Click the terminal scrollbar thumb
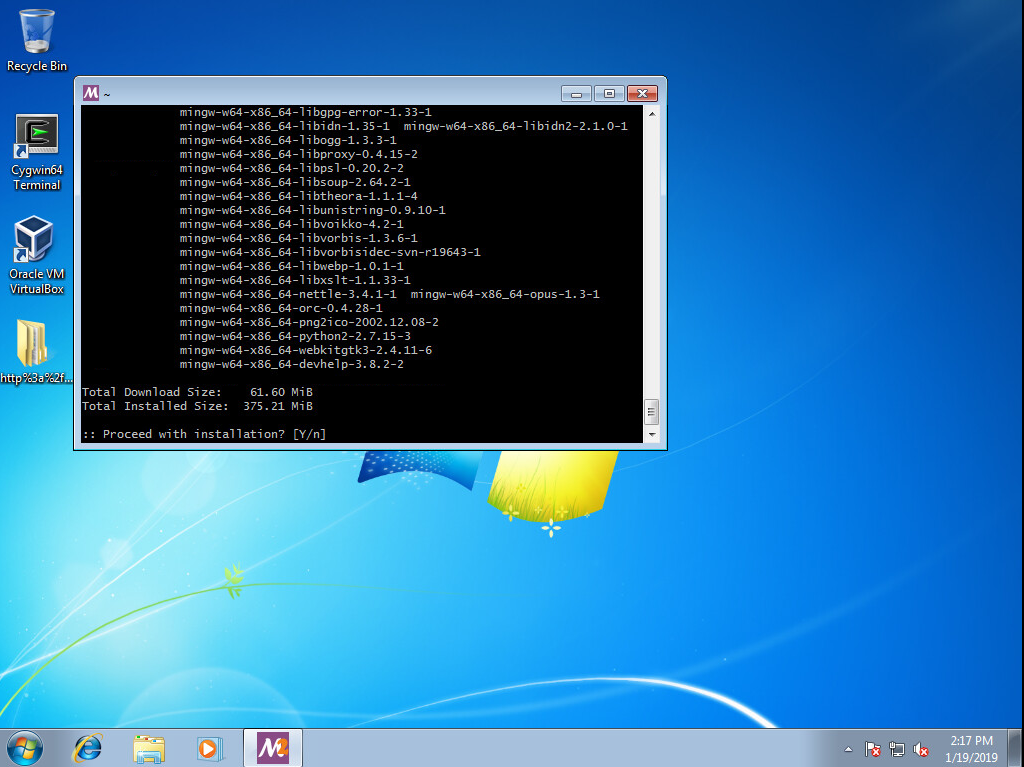1024x767 pixels. click(x=652, y=411)
